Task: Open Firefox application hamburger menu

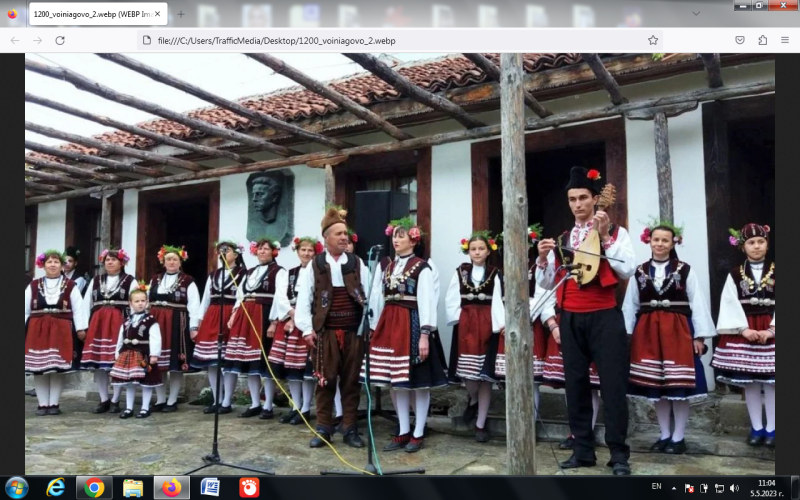Action: [x=785, y=40]
